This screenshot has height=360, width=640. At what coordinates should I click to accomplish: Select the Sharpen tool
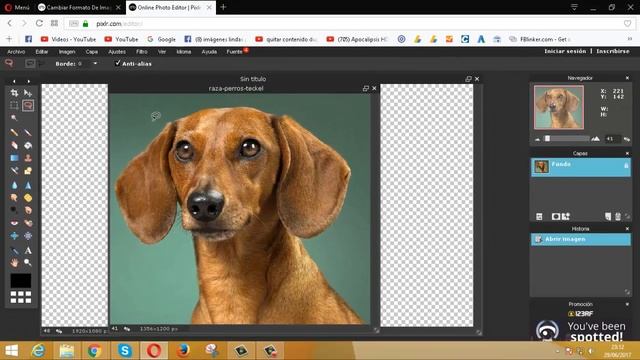pos(28,185)
